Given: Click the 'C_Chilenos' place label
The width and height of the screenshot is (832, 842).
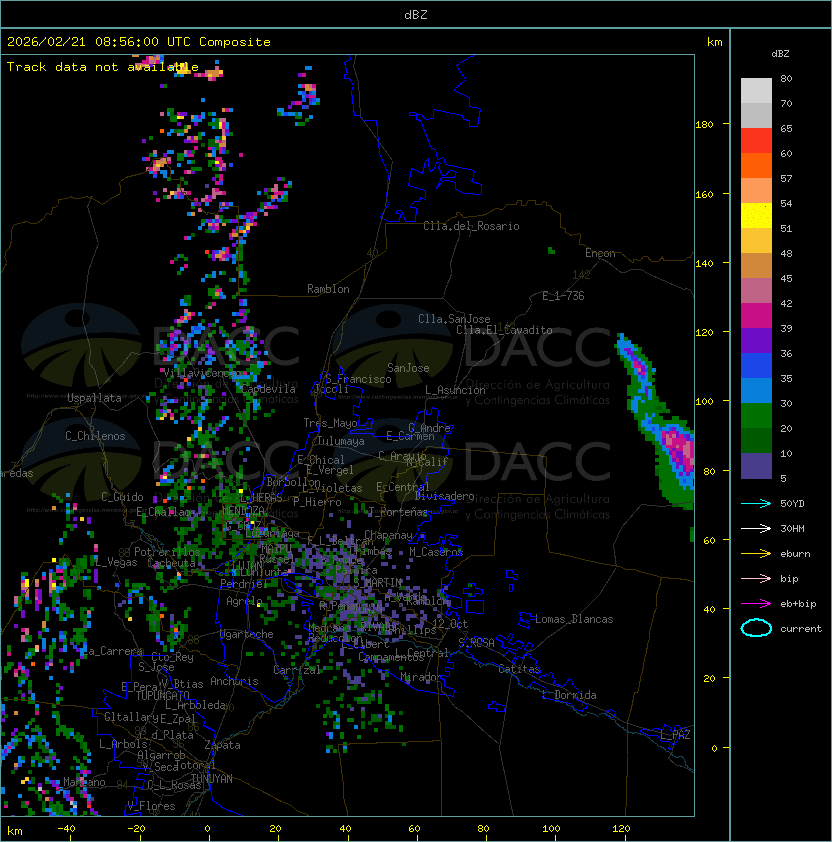Looking at the screenshot, I should (95, 436).
